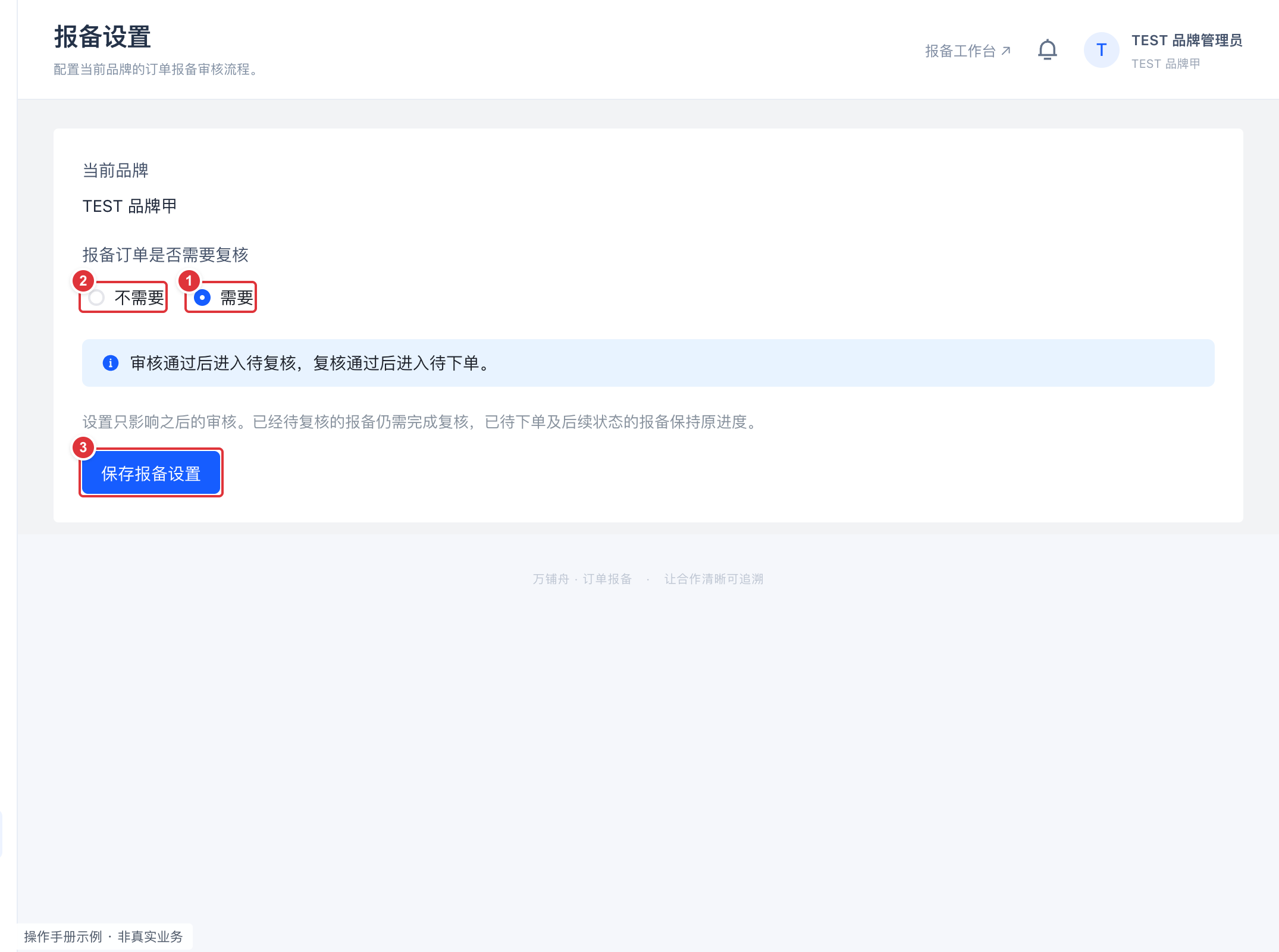Open the 报备工作台 link
The width and height of the screenshot is (1279, 952).
click(967, 51)
